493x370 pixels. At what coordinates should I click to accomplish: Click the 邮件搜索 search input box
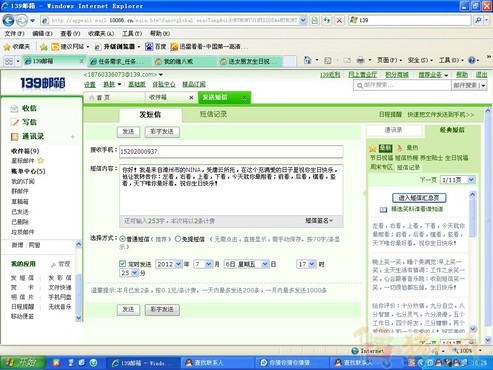[x=402, y=86]
